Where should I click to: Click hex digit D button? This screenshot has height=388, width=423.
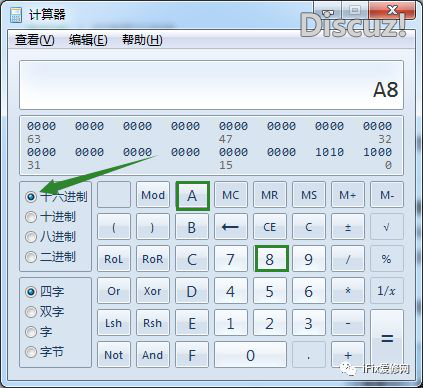pyautogui.click(x=192, y=291)
